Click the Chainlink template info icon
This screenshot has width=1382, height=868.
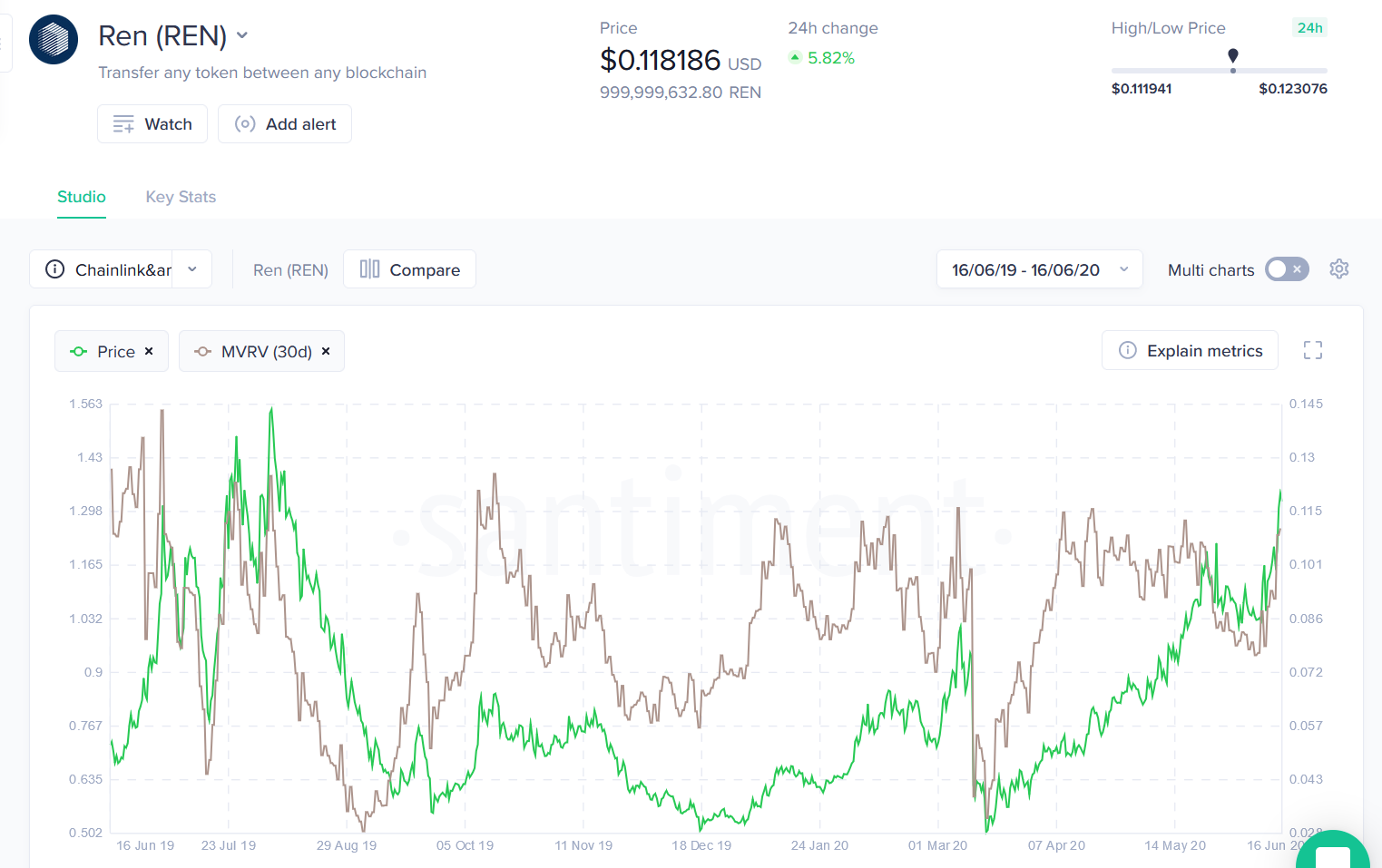[55, 269]
